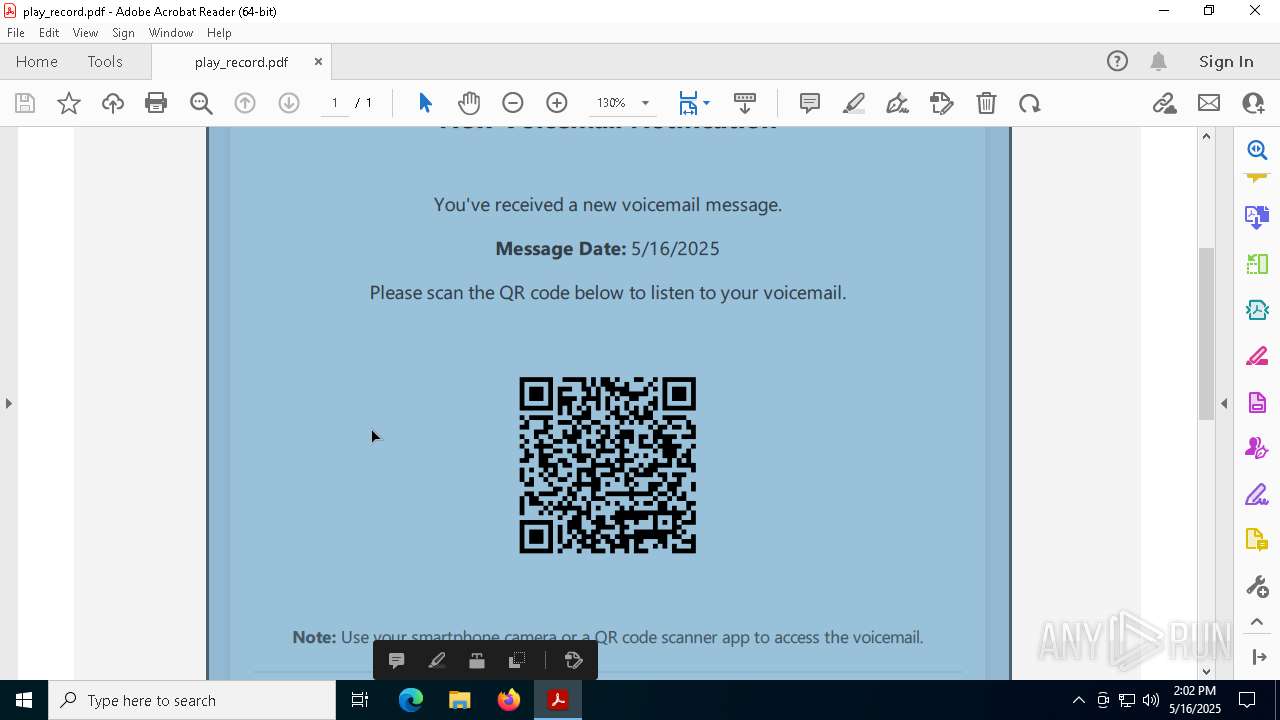Open the yellow document tool in right pane
This screenshot has width=1280, height=720.
pyautogui.click(x=1257, y=540)
